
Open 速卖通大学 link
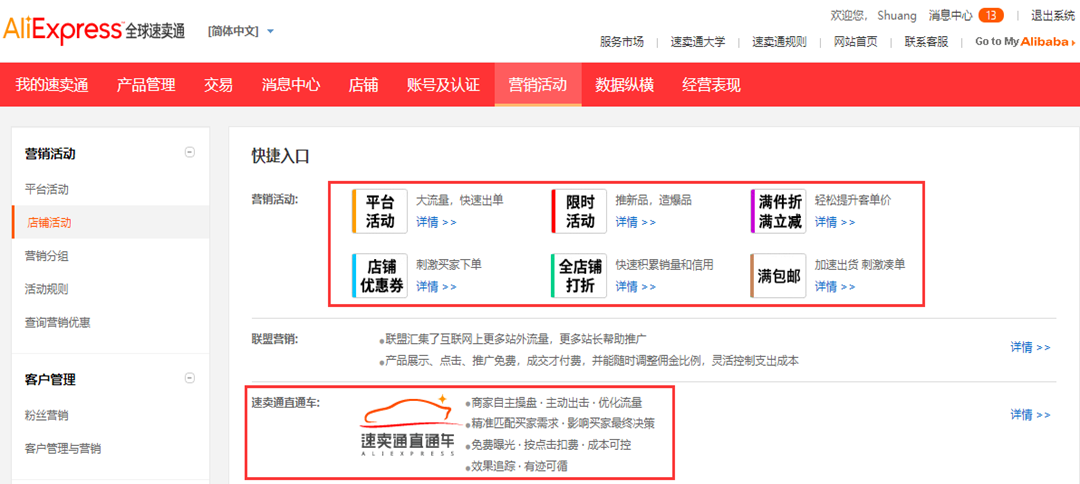coord(698,41)
